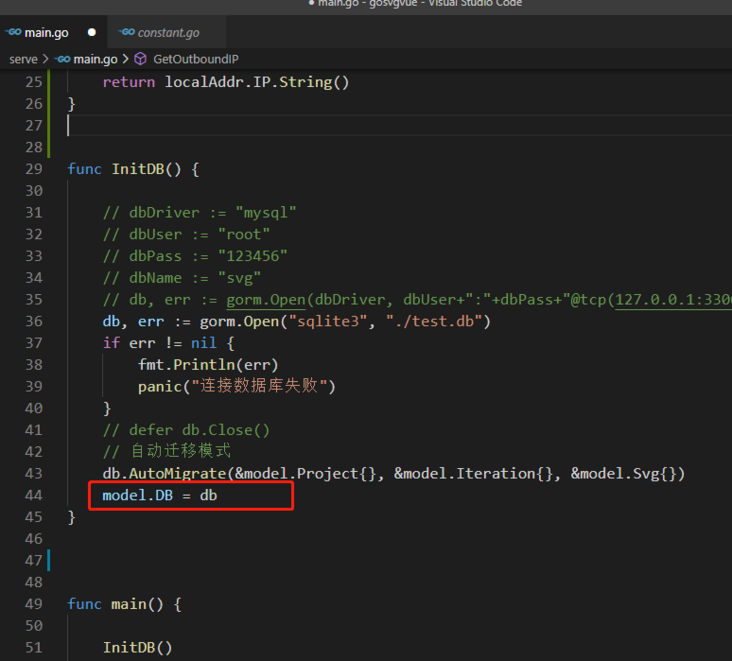Screen dimensions: 732x661
Task: Click the db.AutoMigrate statement
Action: point(170,473)
